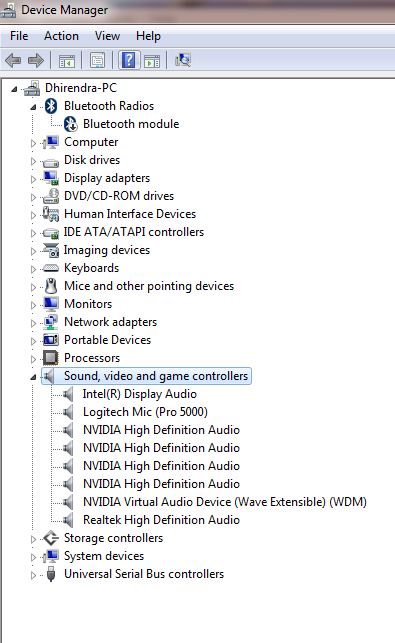
Task: Select the Human Interface Devices label
Action: (130, 214)
